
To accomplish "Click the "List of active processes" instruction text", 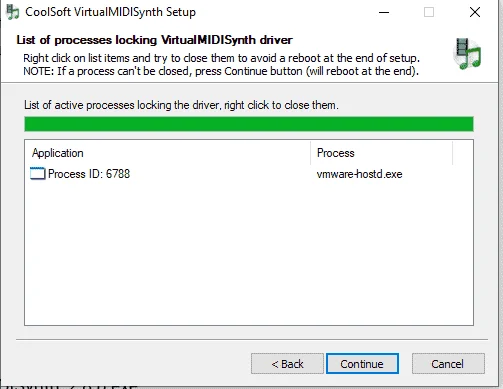I will (181, 105).
